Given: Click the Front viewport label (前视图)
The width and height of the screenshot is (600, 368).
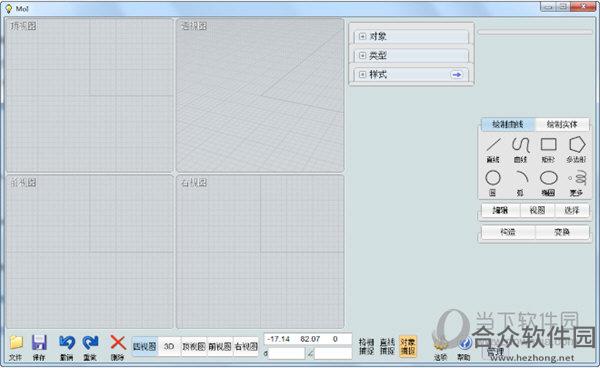Looking at the screenshot, I should click(x=23, y=183).
